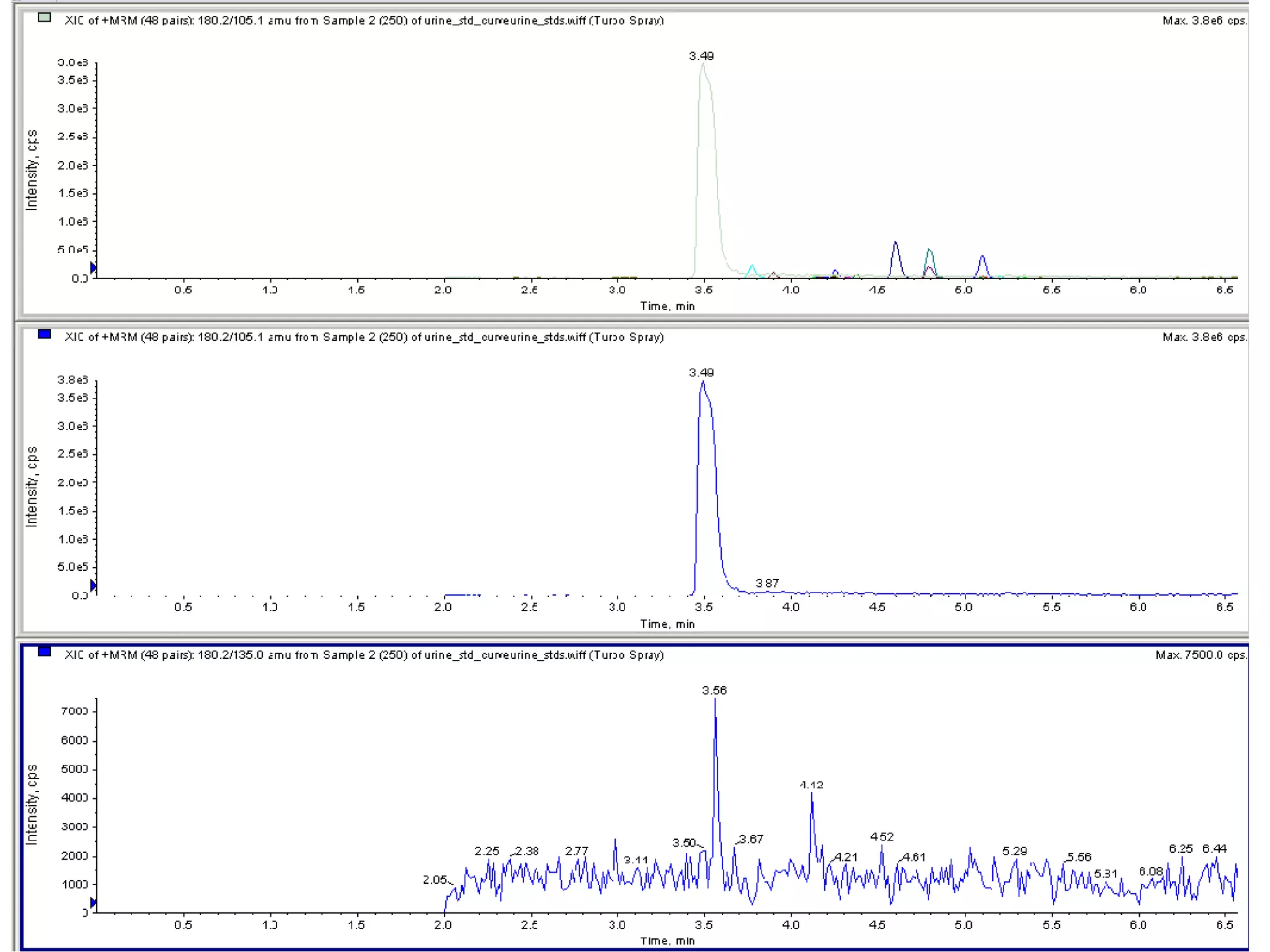
Task: Click the 3.87 peak label in middle pane
Action: [767, 583]
